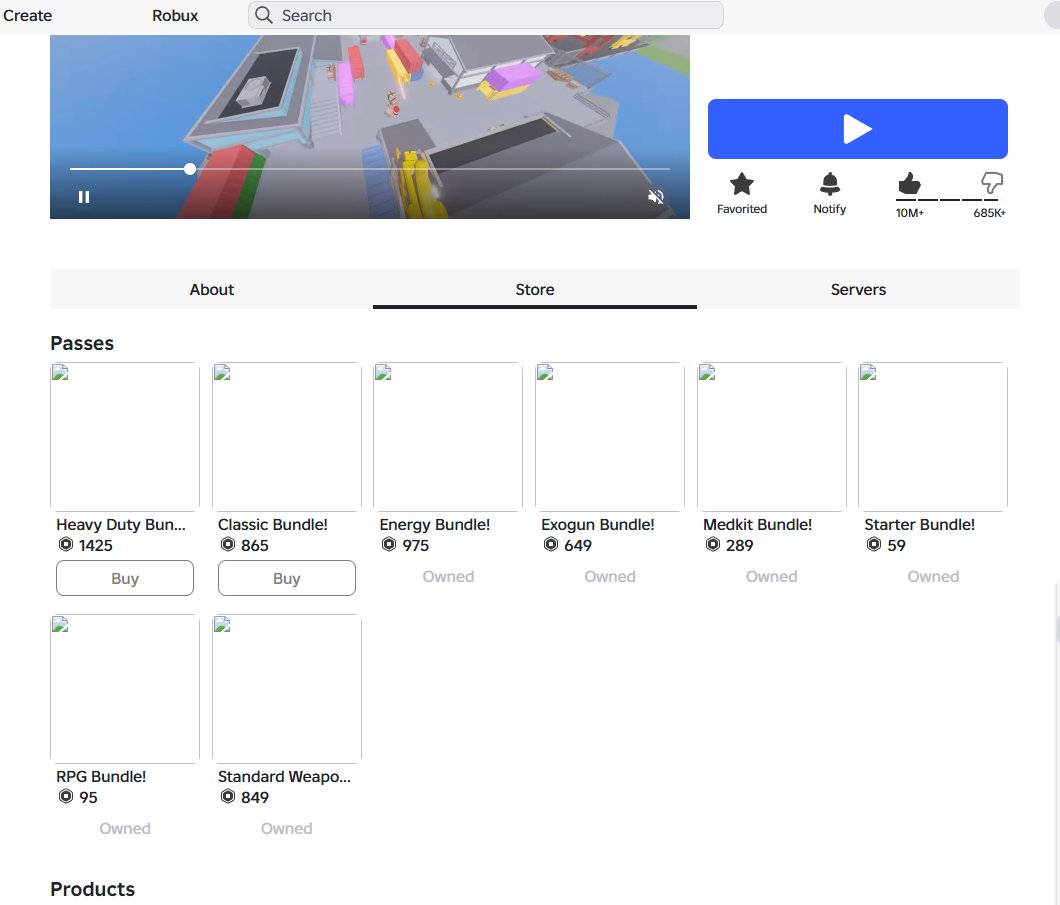Buy the Heavy Duty Bundle pass

(x=125, y=578)
